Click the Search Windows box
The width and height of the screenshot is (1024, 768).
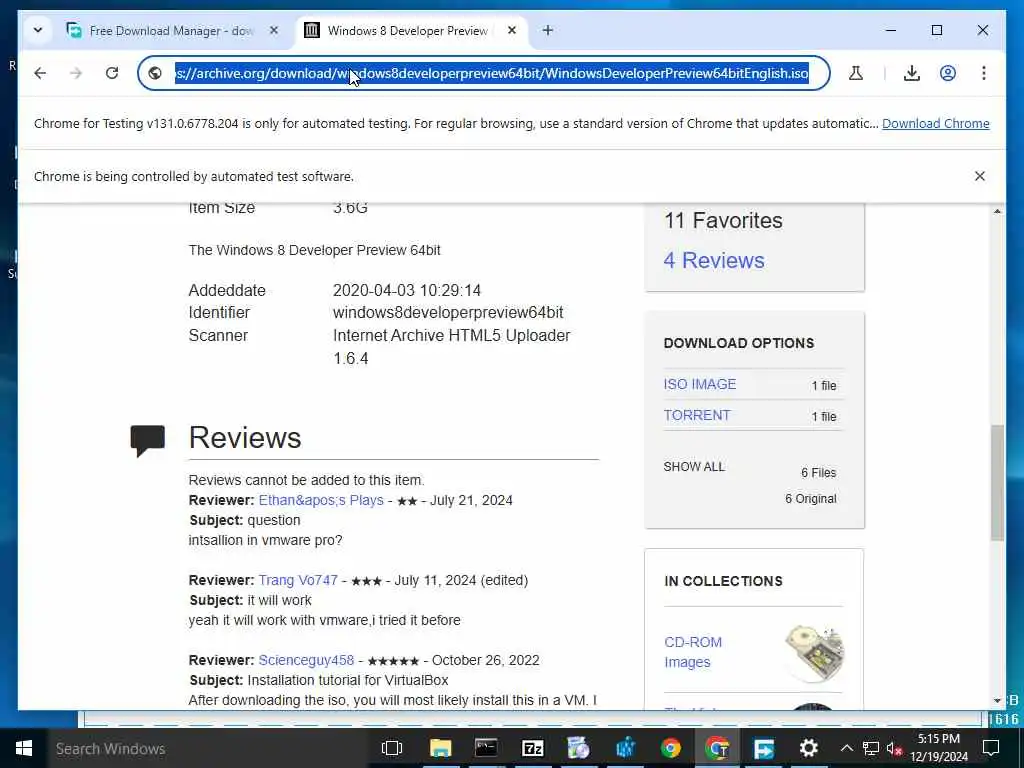(x=210, y=748)
